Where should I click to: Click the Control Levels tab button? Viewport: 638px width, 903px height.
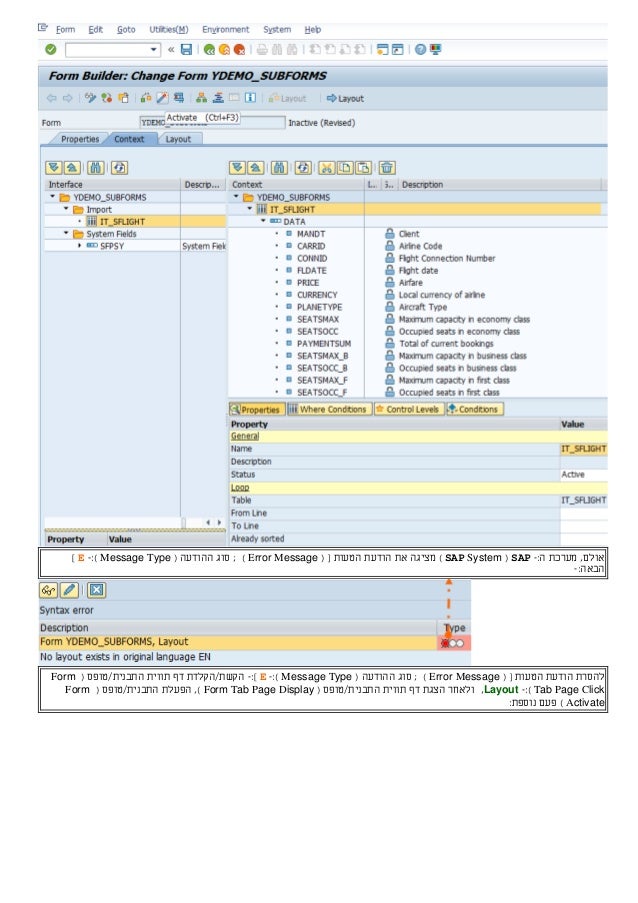[x=410, y=409]
